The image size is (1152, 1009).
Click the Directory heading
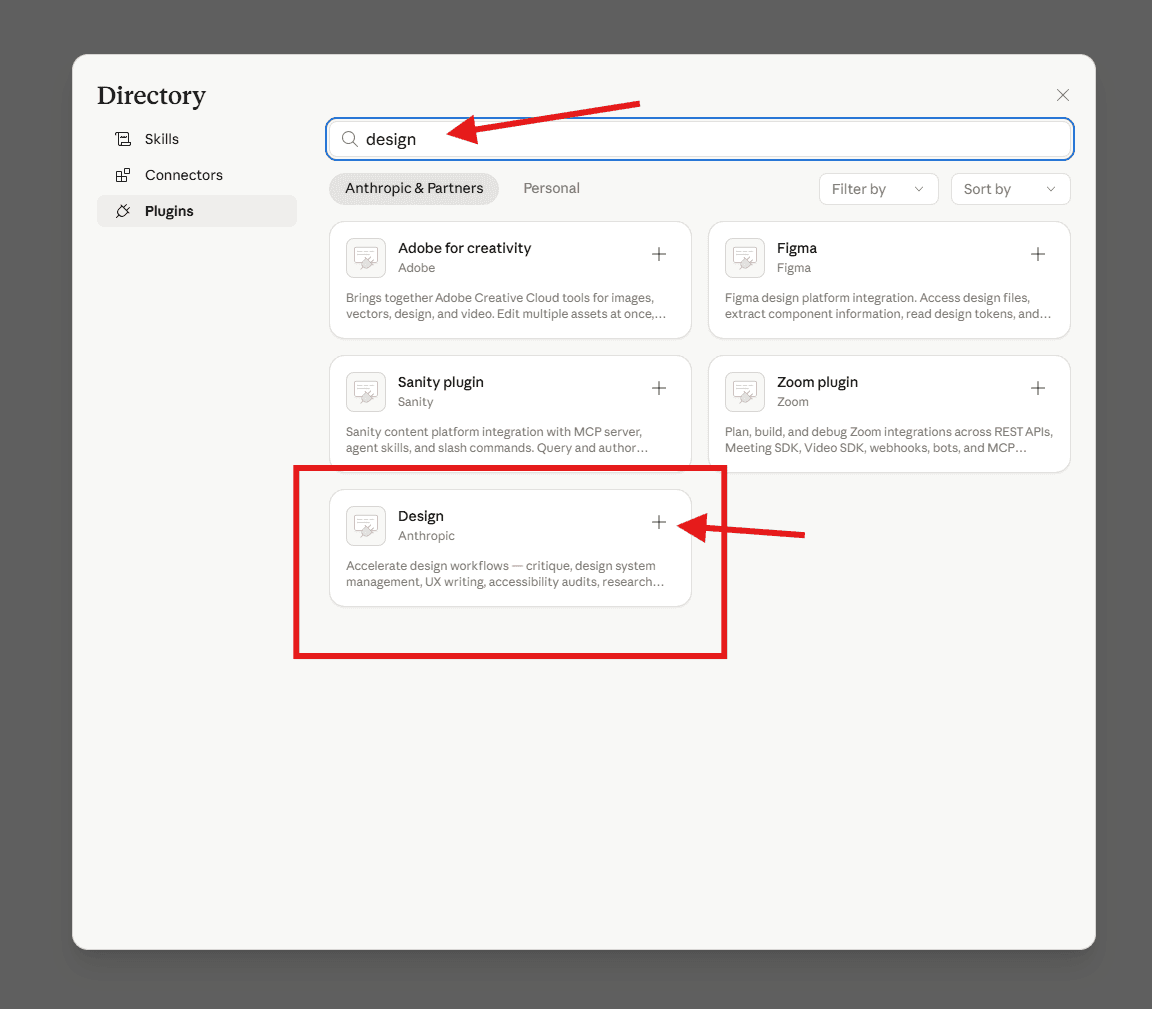(x=151, y=96)
